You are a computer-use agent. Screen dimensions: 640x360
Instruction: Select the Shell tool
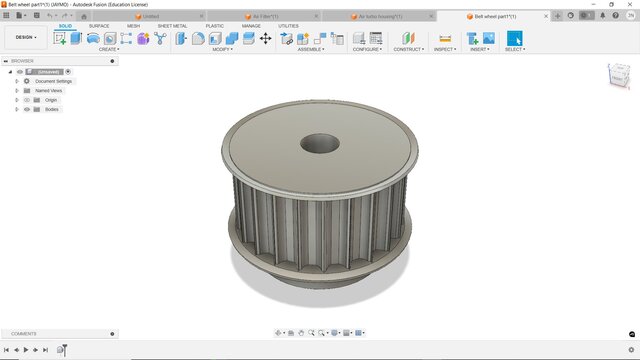point(215,38)
